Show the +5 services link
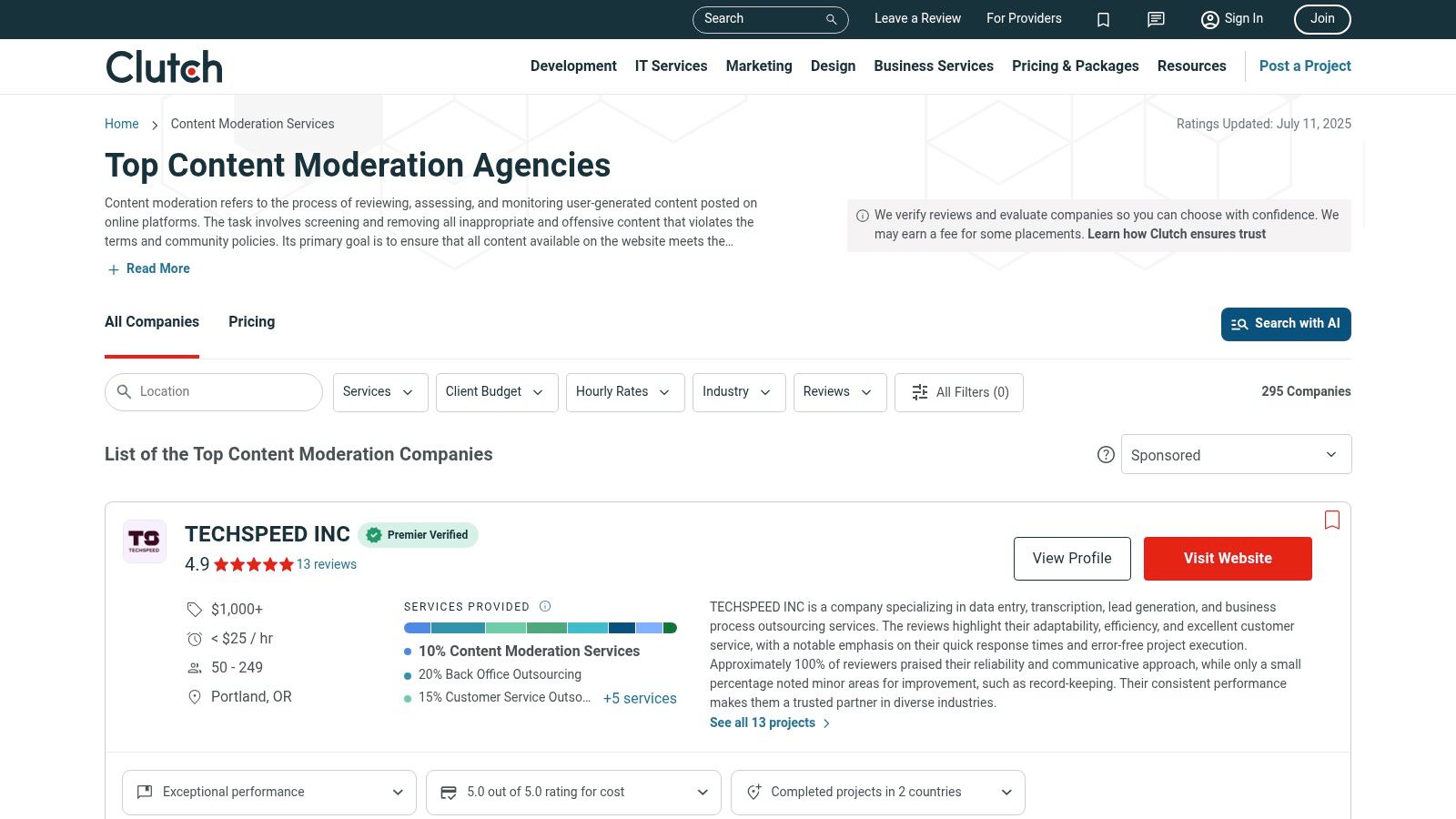The height and width of the screenshot is (819, 1456). pyautogui.click(x=640, y=699)
